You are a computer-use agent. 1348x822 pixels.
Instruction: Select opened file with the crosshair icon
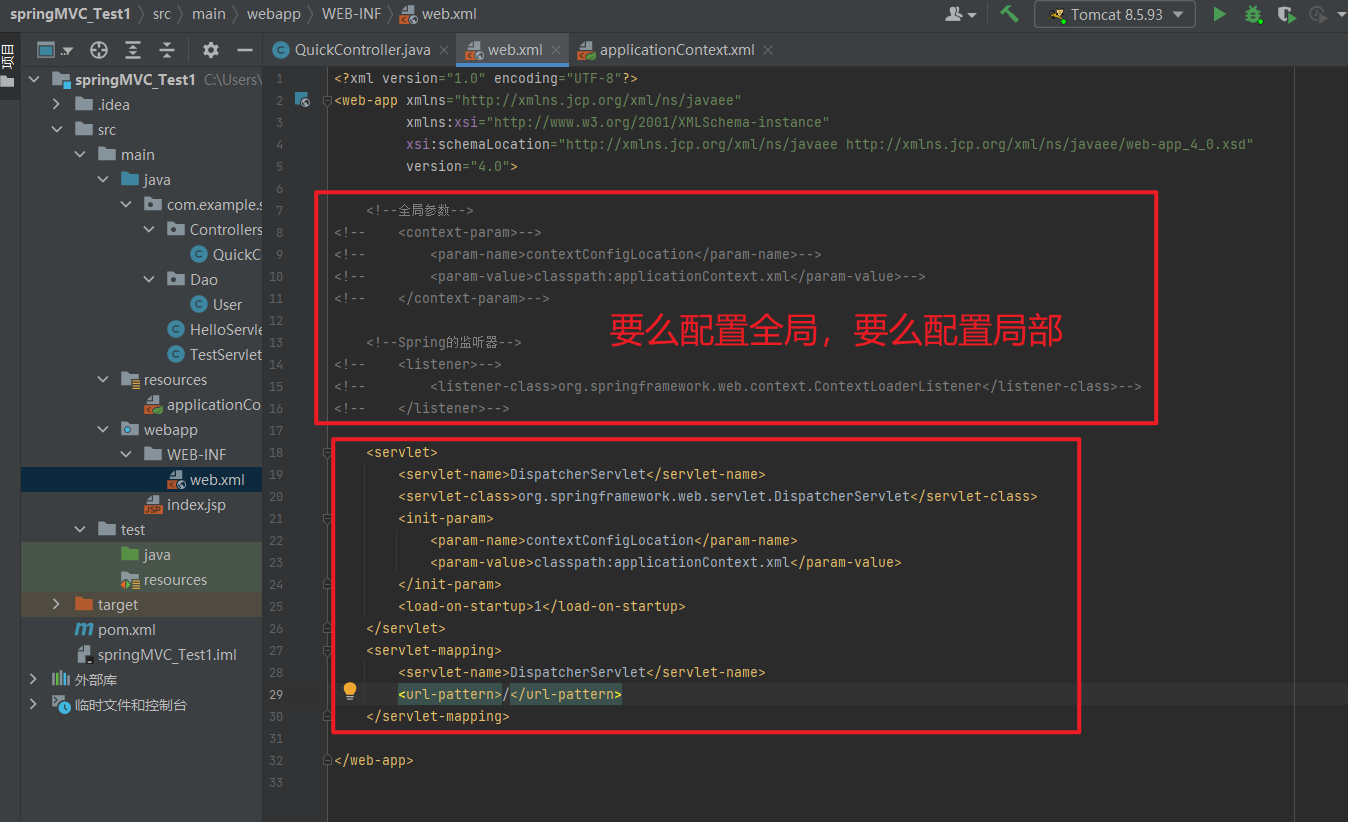pyautogui.click(x=98, y=50)
